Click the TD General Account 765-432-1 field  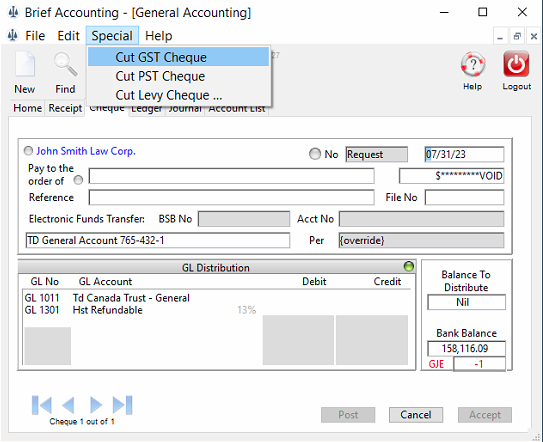pos(158,240)
